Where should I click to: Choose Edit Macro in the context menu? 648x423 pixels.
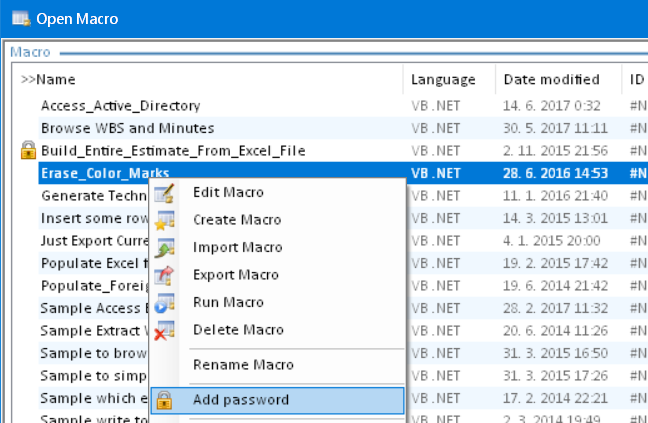click(x=228, y=192)
